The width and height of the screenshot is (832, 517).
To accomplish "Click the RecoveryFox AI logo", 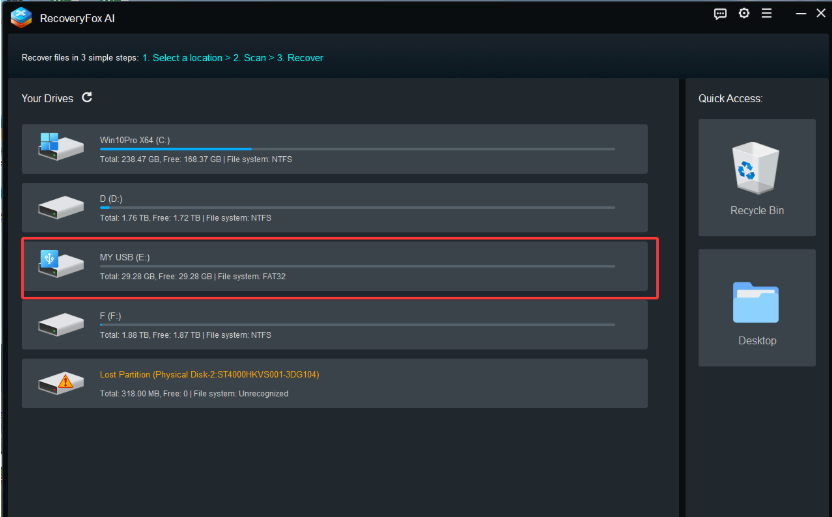I will (21, 18).
